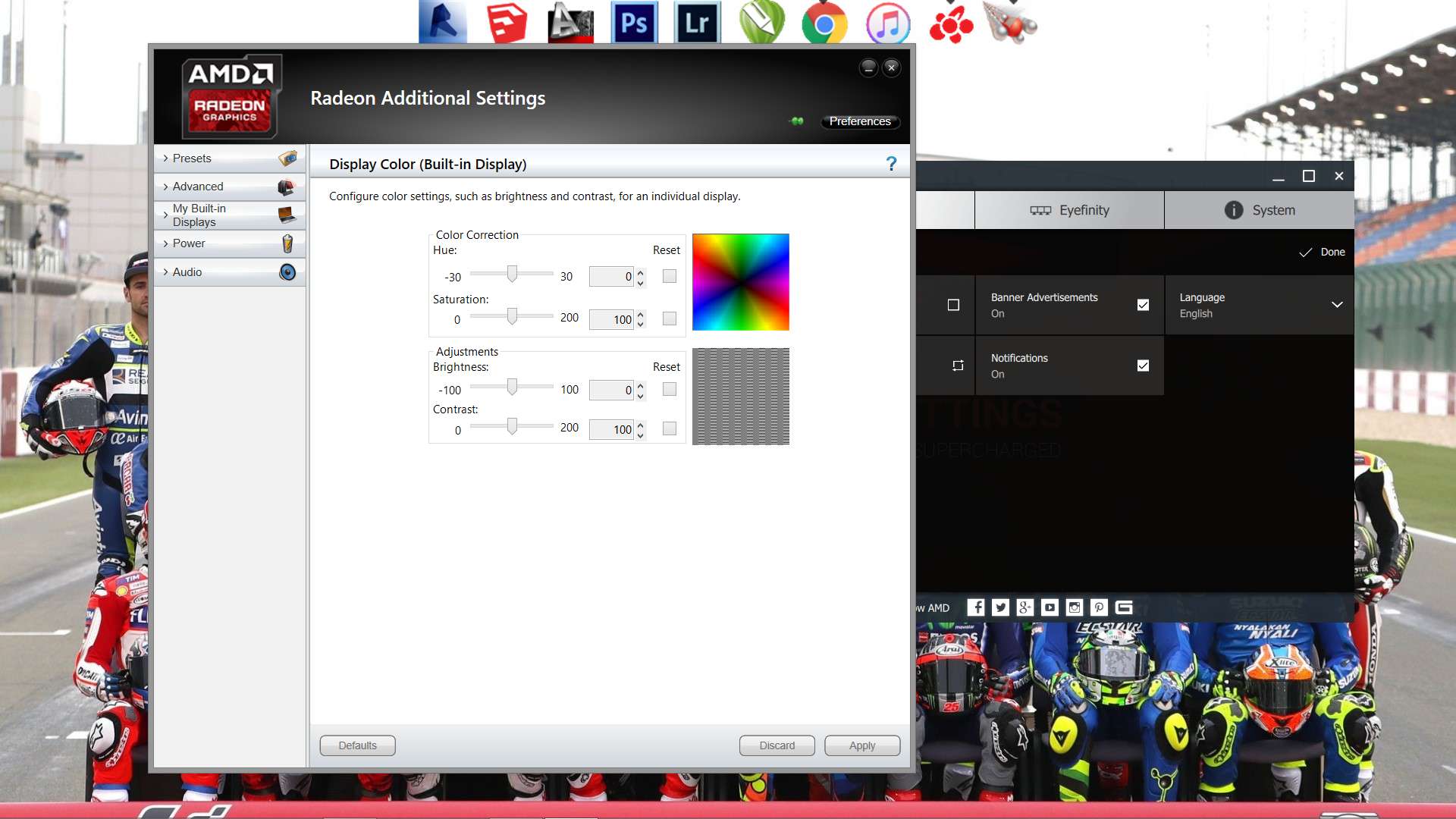
Task: Open the Lightroom dock icon
Action: click(697, 23)
